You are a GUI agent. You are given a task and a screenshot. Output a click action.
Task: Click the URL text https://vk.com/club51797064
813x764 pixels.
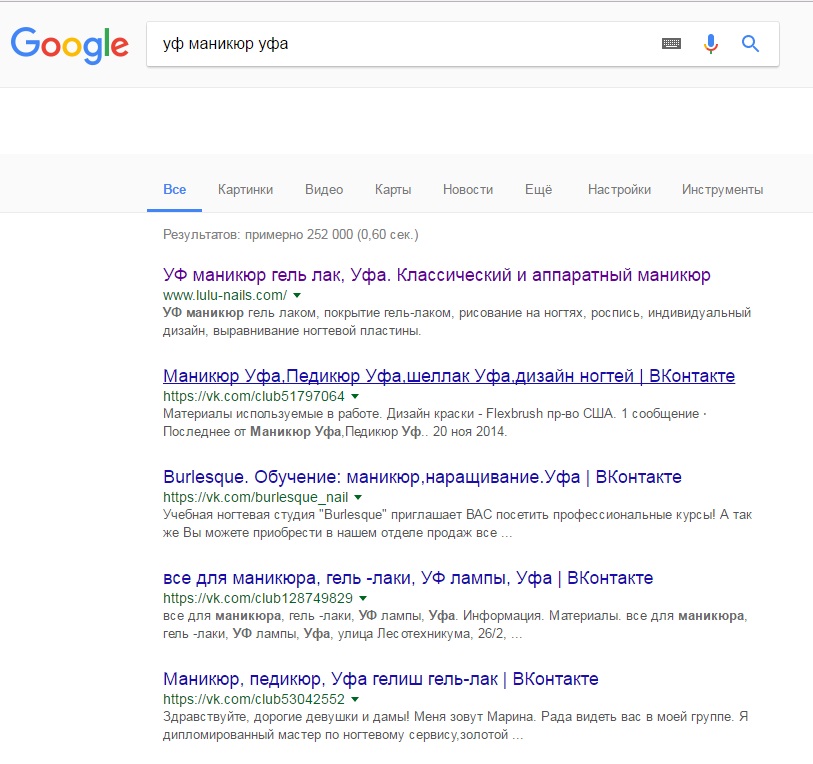254,396
